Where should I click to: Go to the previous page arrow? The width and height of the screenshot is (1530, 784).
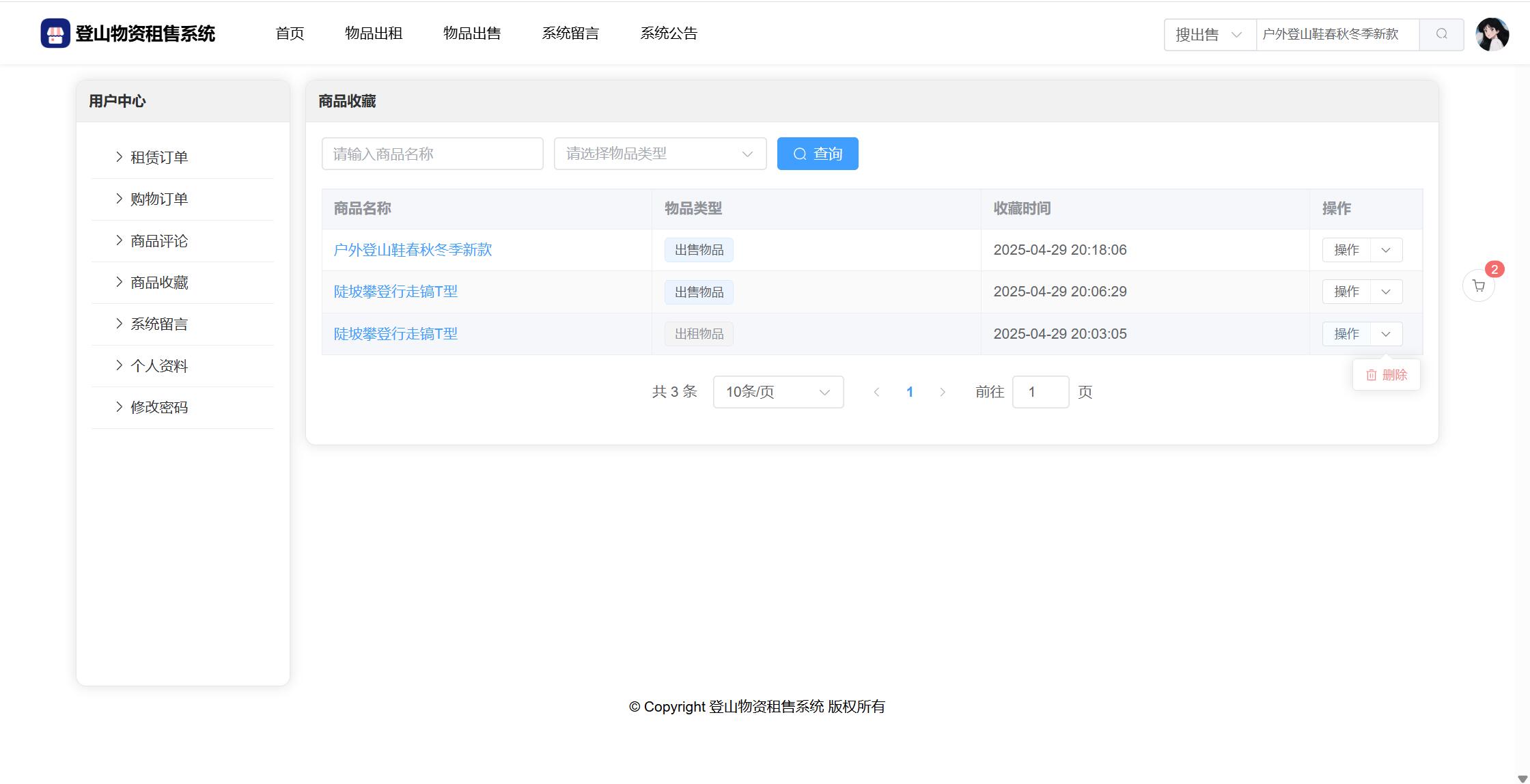pyautogui.click(x=876, y=392)
